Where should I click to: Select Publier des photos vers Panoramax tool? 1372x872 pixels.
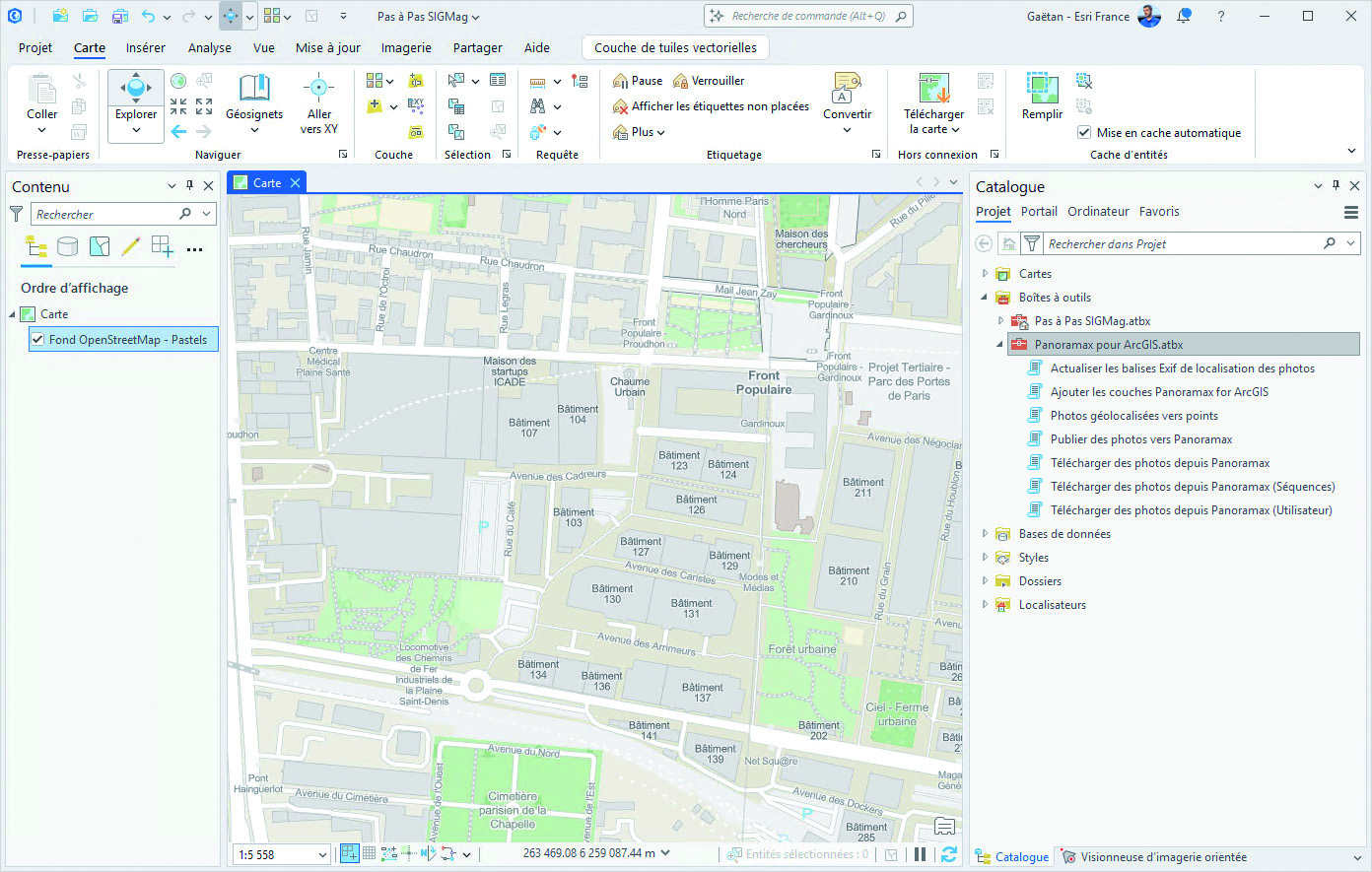(x=1141, y=439)
